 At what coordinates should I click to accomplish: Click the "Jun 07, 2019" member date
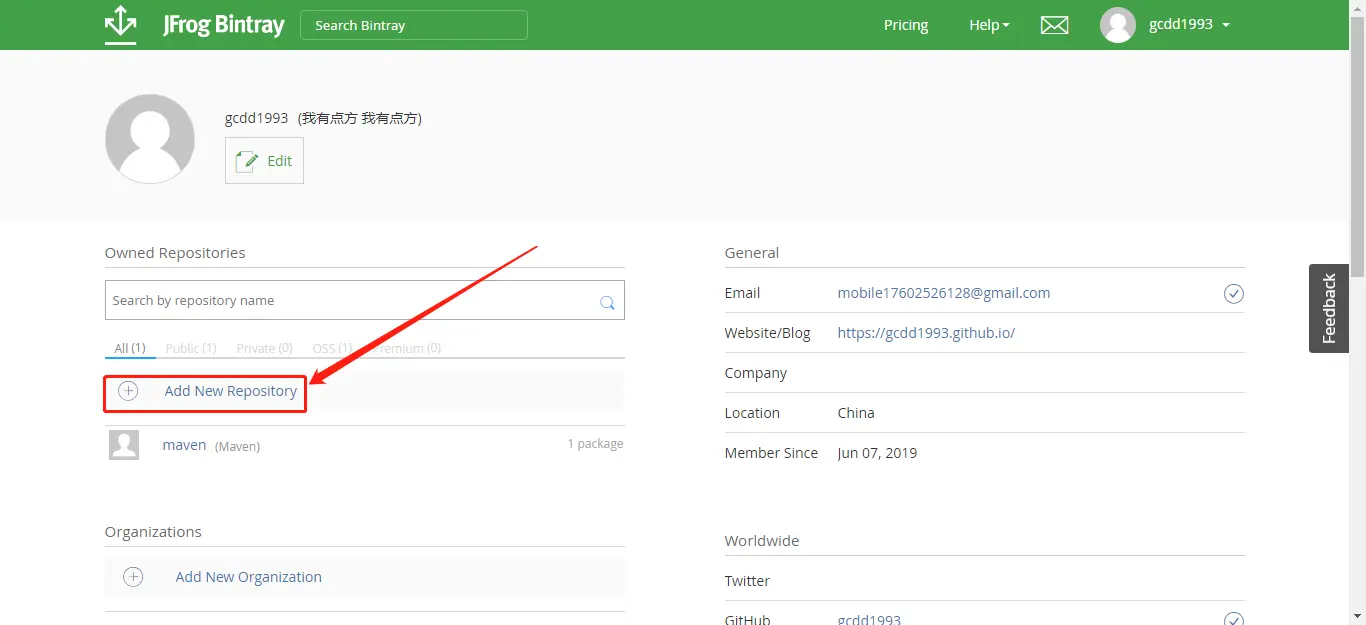click(877, 453)
